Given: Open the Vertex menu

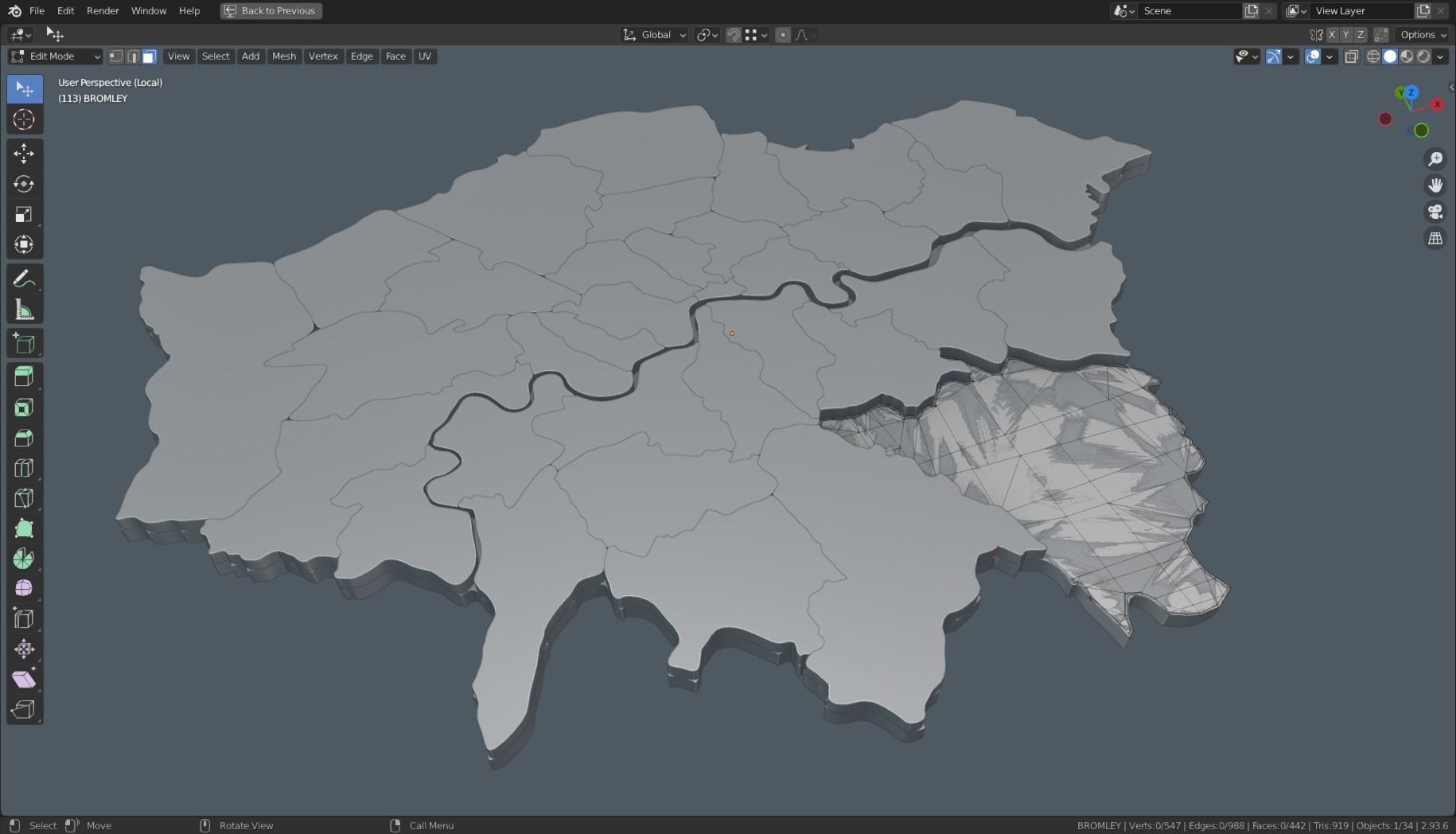Looking at the screenshot, I should 323,57.
